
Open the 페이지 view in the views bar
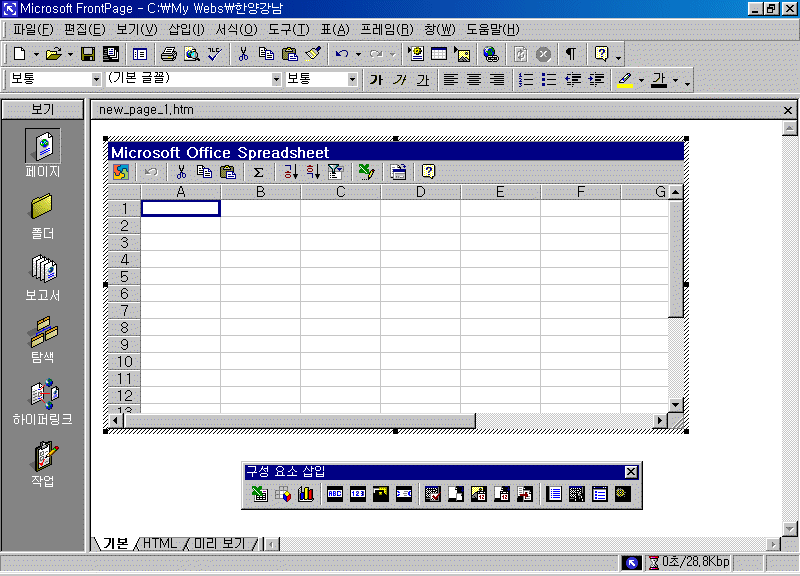(x=43, y=154)
